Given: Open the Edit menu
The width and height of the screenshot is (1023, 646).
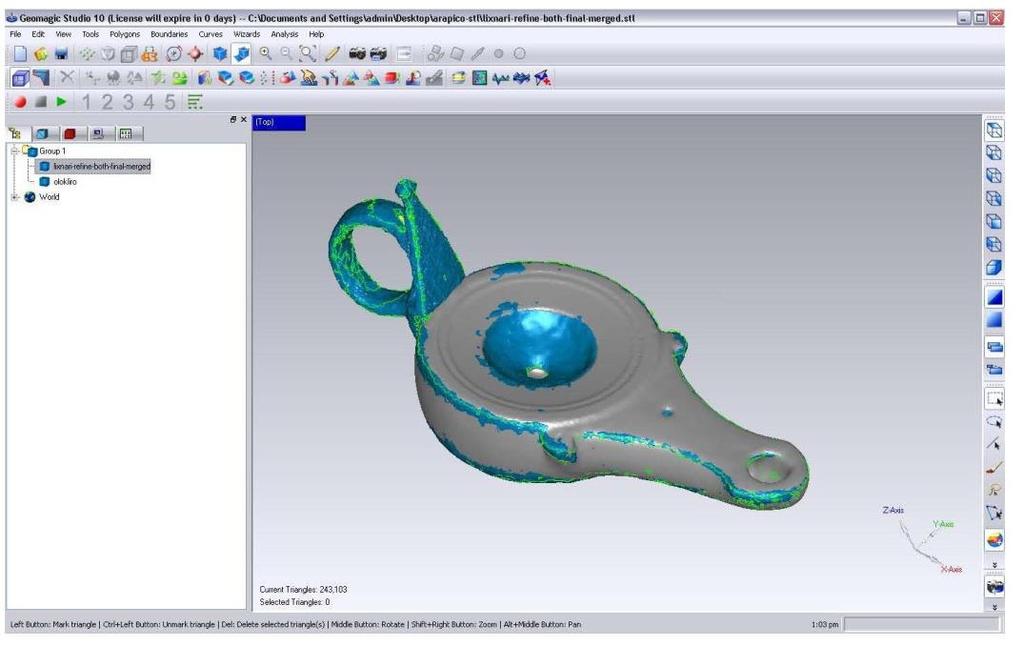Looking at the screenshot, I should [38, 34].
